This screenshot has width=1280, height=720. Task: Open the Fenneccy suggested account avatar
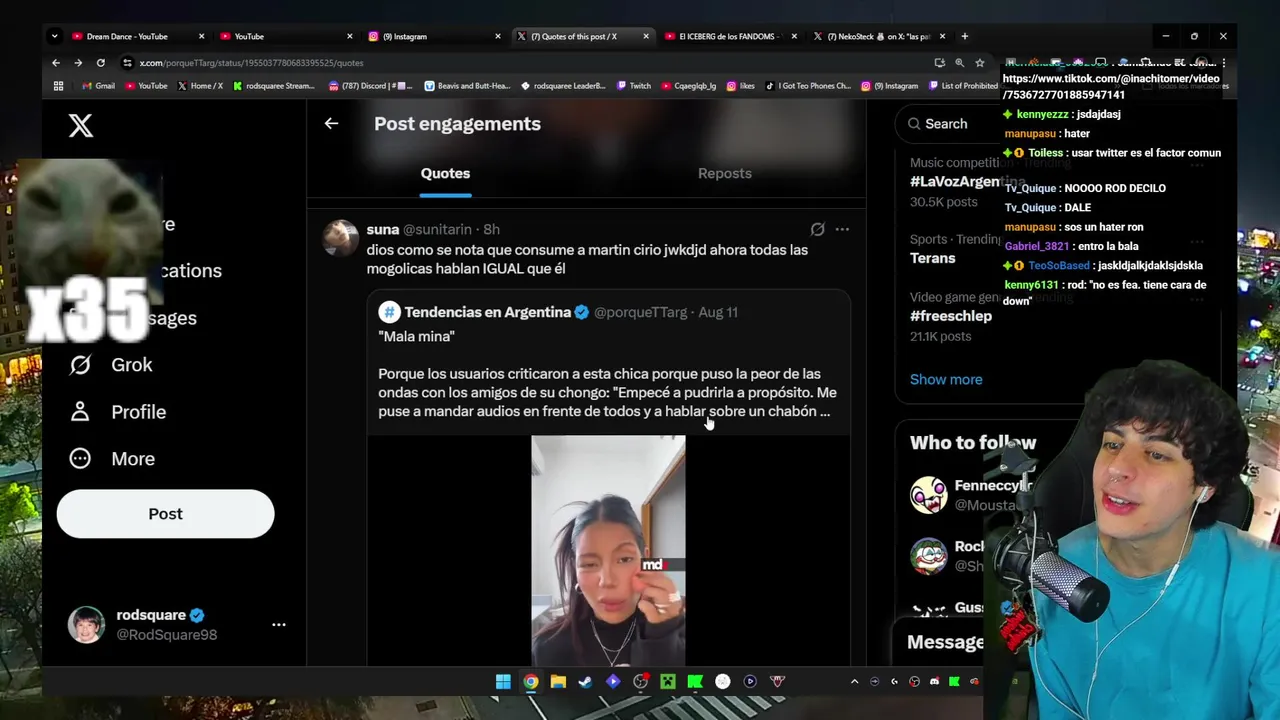[929, 495]
